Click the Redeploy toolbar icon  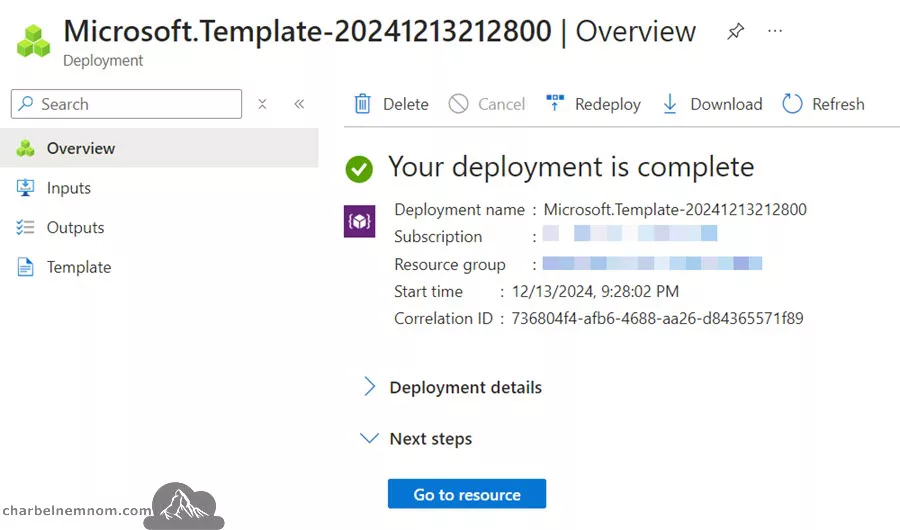pos(555,103)
